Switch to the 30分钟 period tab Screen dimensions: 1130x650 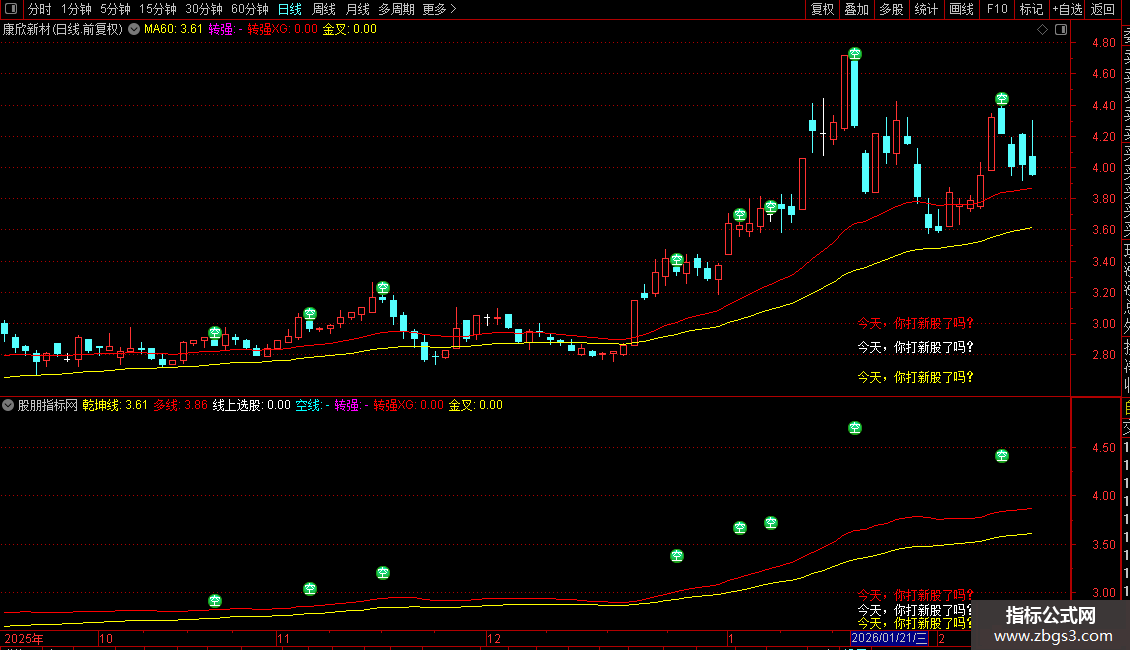(204, 9)
